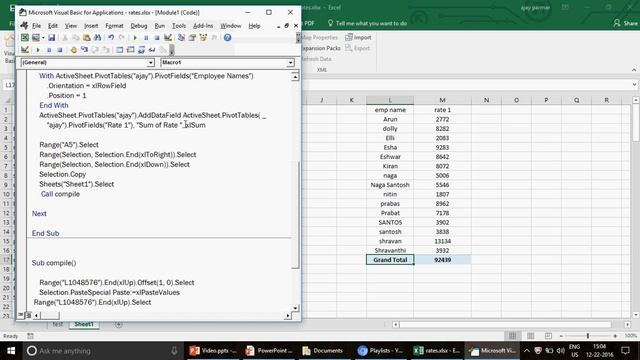Click Import in Excel XML group

tap(358, 37)
